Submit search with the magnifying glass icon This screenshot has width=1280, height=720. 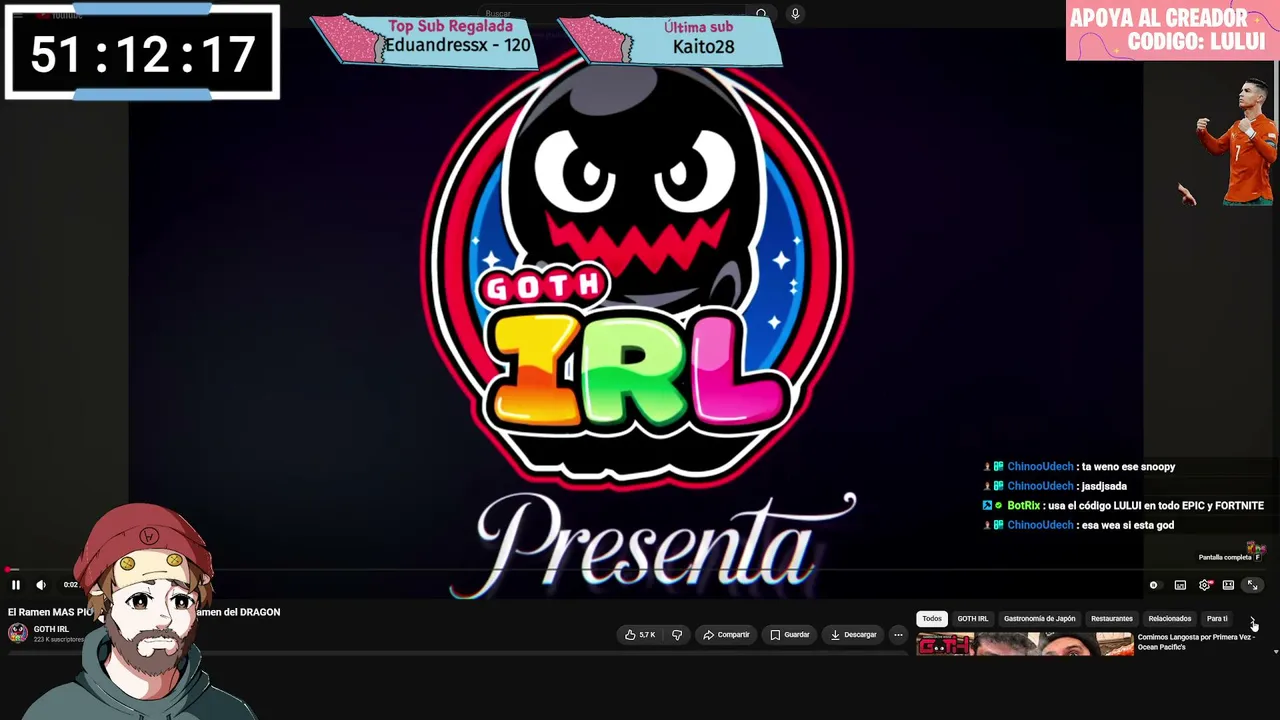761,14
